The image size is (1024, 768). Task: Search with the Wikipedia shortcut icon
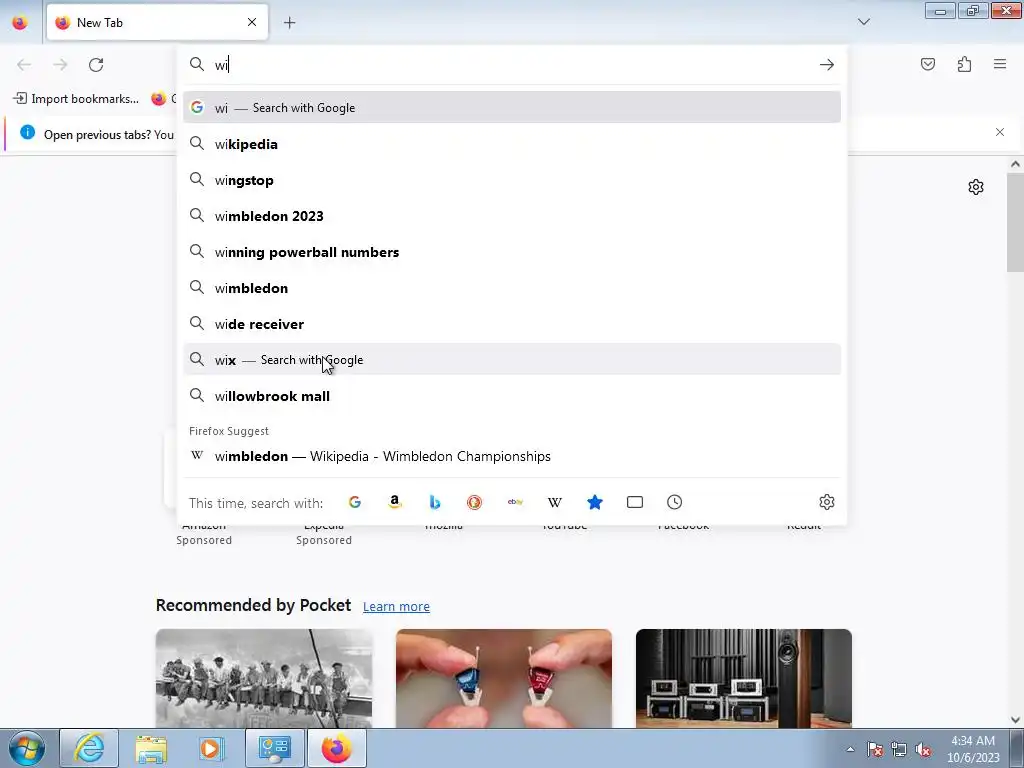point(555,502)
